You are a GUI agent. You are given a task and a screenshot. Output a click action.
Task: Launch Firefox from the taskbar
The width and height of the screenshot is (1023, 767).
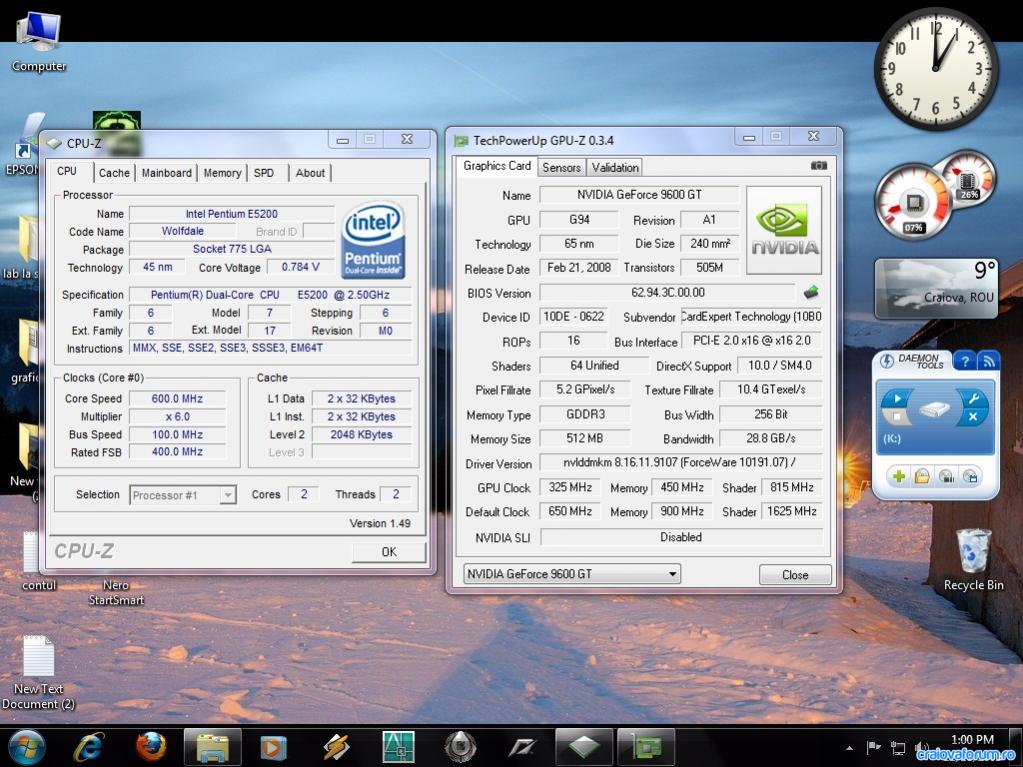click(x=151, y=747)
